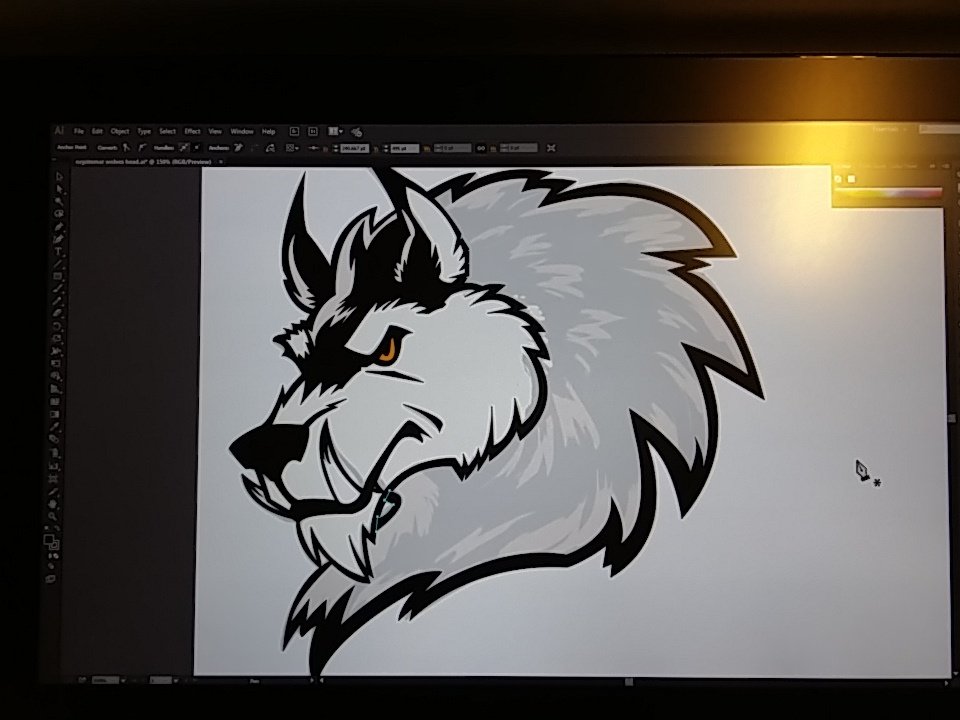
Task: Open the Effect menu
Action: coord(192,131)
